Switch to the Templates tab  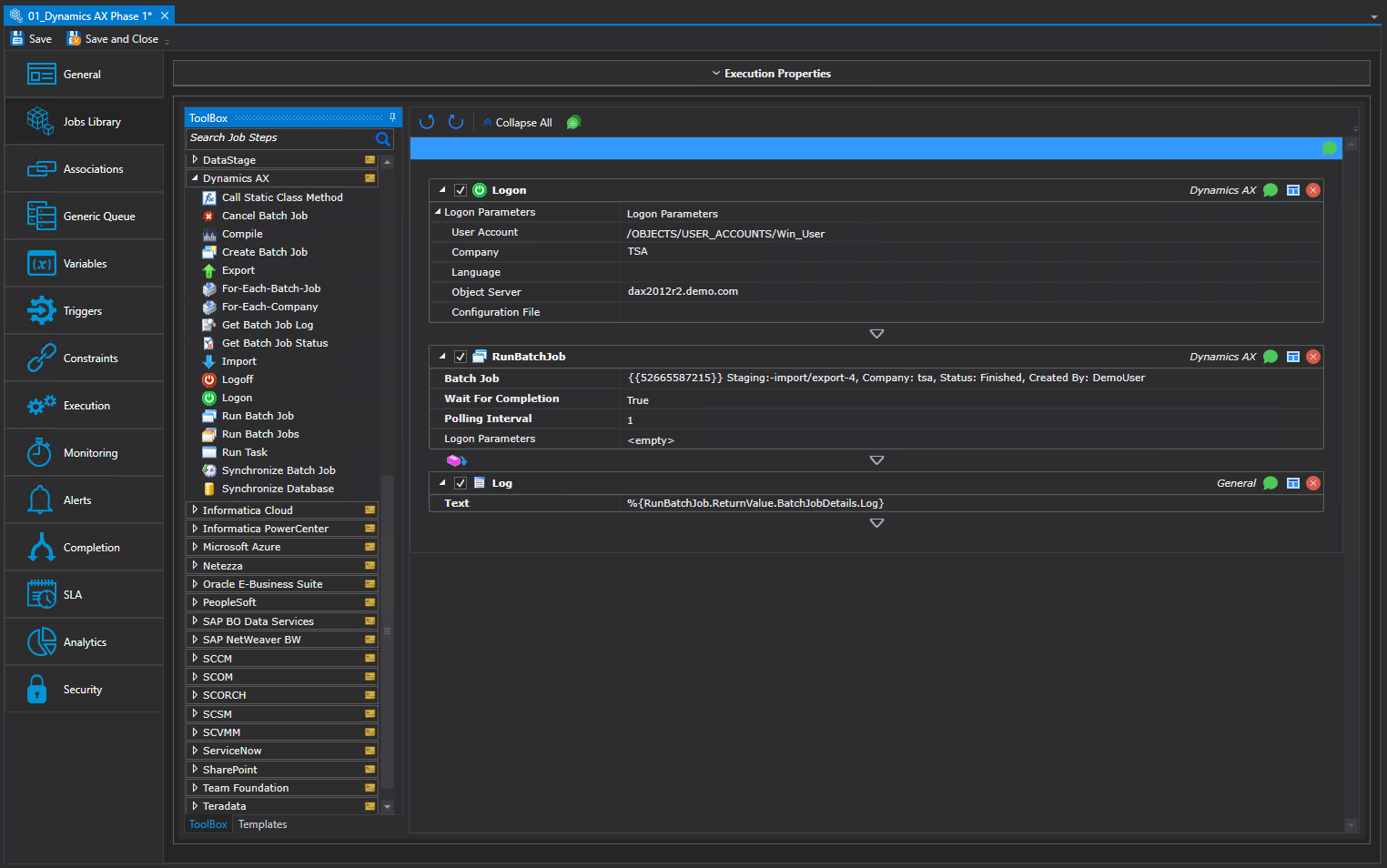[x=262, y=824]
